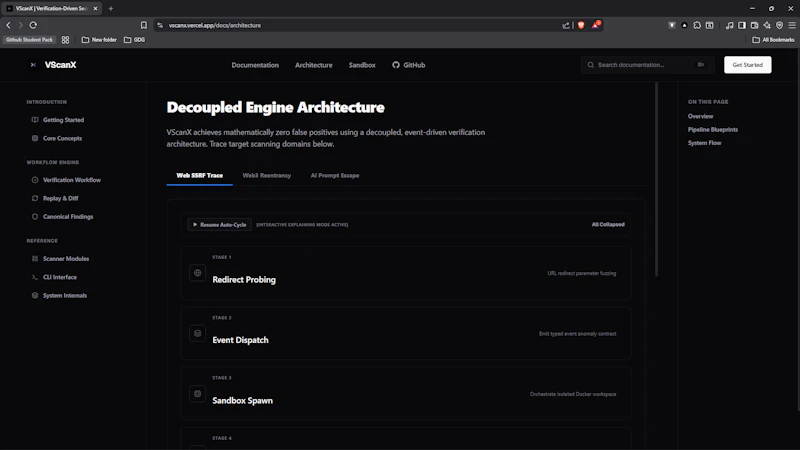The width and height of the screenshot is (800, 450).
Task: Toggle the browser sidebar panel icon
Action: tap(742, 25)
